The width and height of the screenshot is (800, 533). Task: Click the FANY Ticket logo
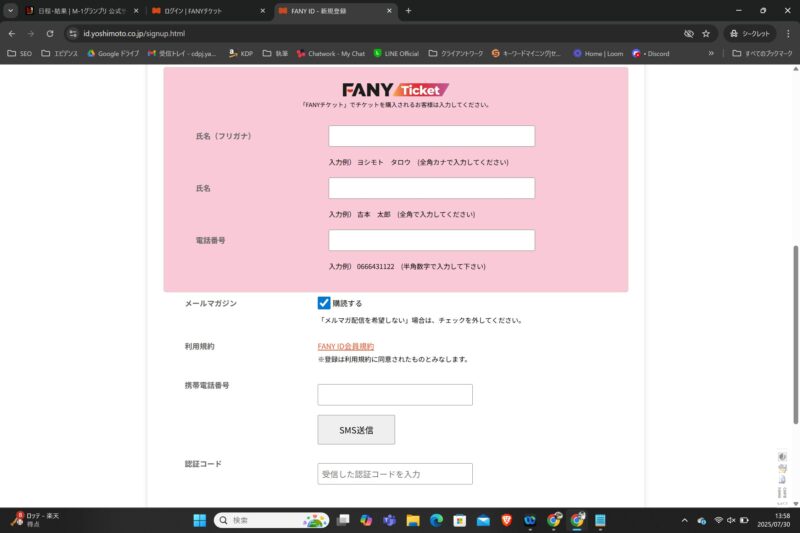(x=395, y=90)
